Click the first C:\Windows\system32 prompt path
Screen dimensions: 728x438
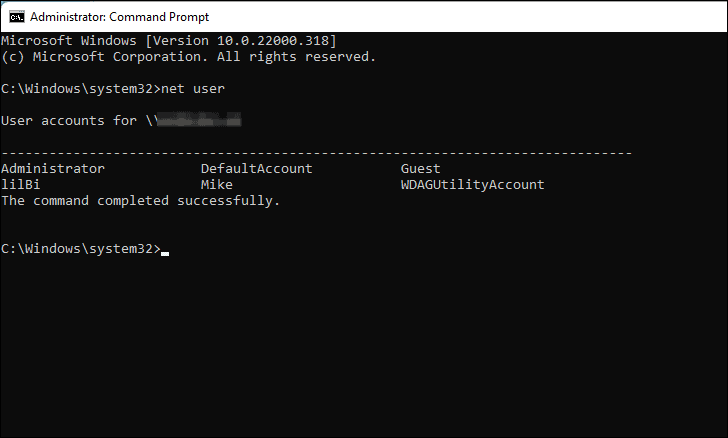coord(76,88)
